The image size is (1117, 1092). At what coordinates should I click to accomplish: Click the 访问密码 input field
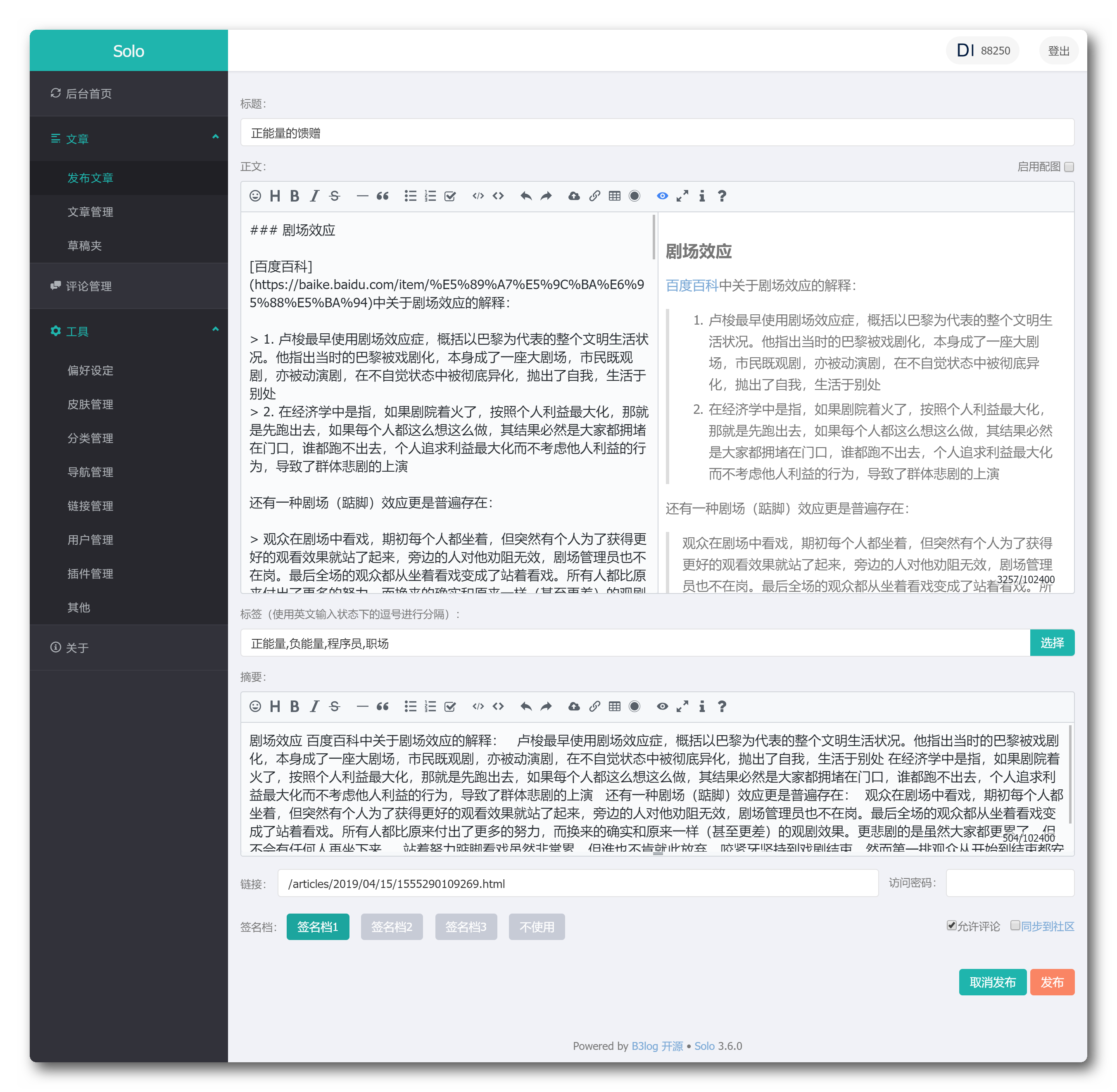[1010, 883]
